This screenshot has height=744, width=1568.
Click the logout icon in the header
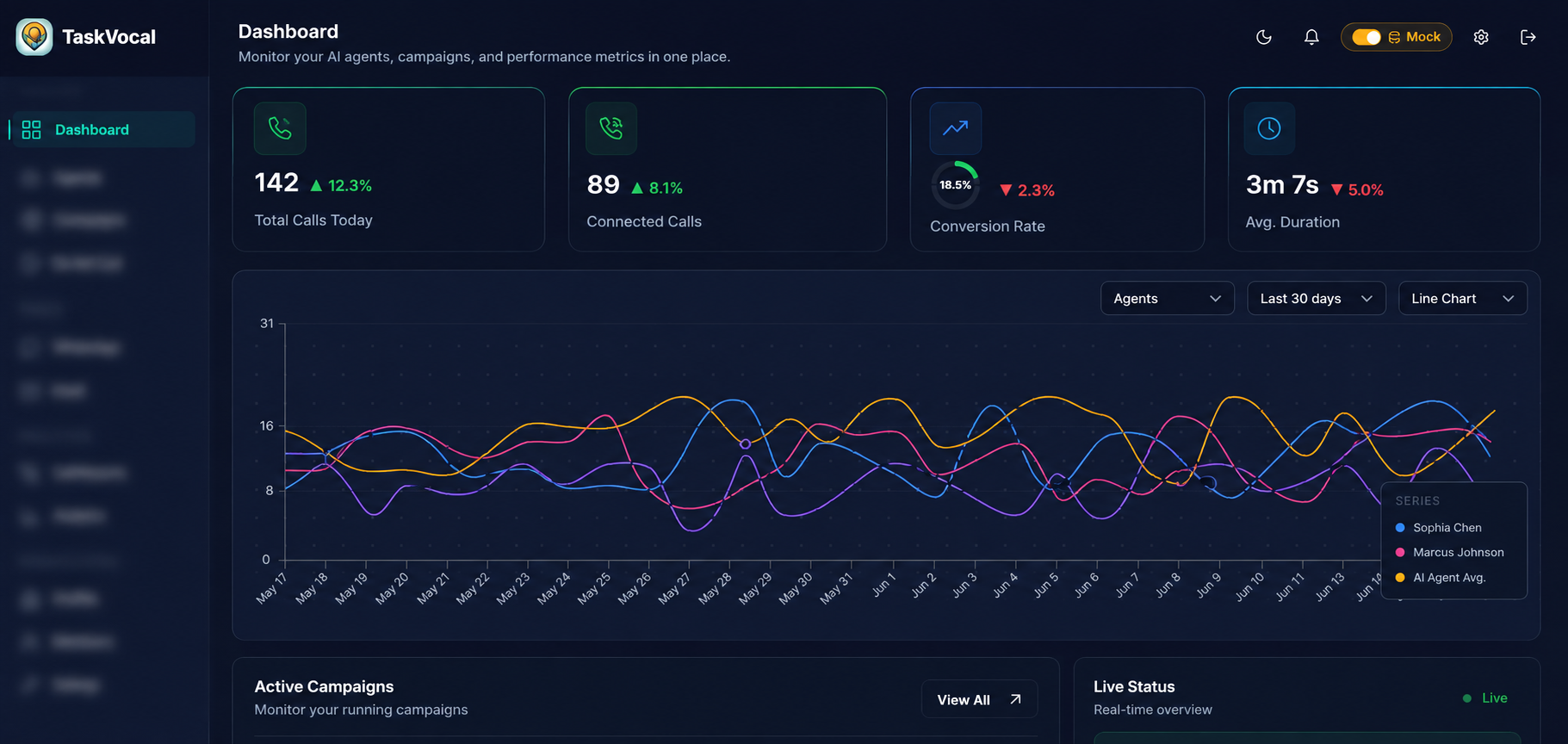pyautogui.click(x=1528, y=37)
